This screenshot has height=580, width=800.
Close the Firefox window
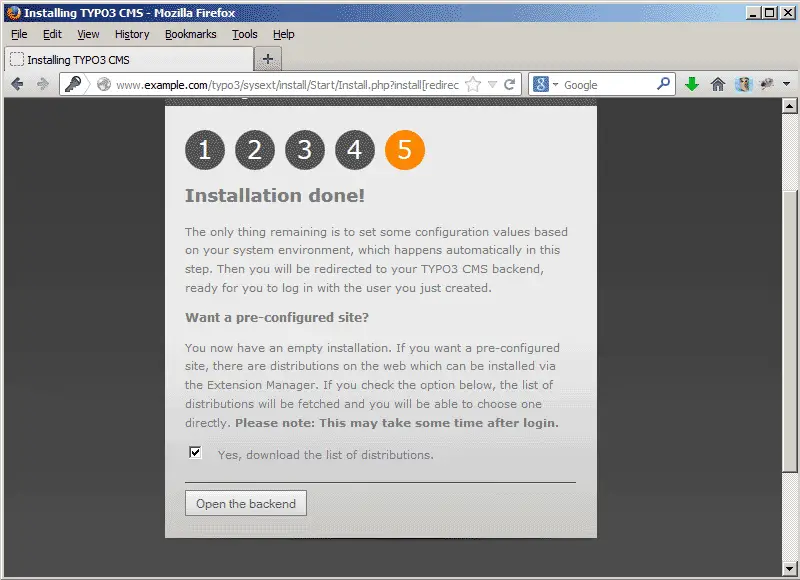tap(788, 13)
